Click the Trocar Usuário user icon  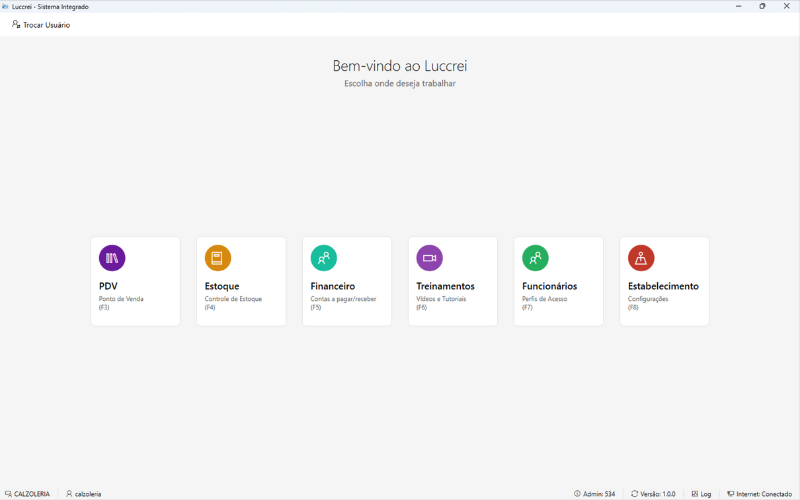[16, 24]
